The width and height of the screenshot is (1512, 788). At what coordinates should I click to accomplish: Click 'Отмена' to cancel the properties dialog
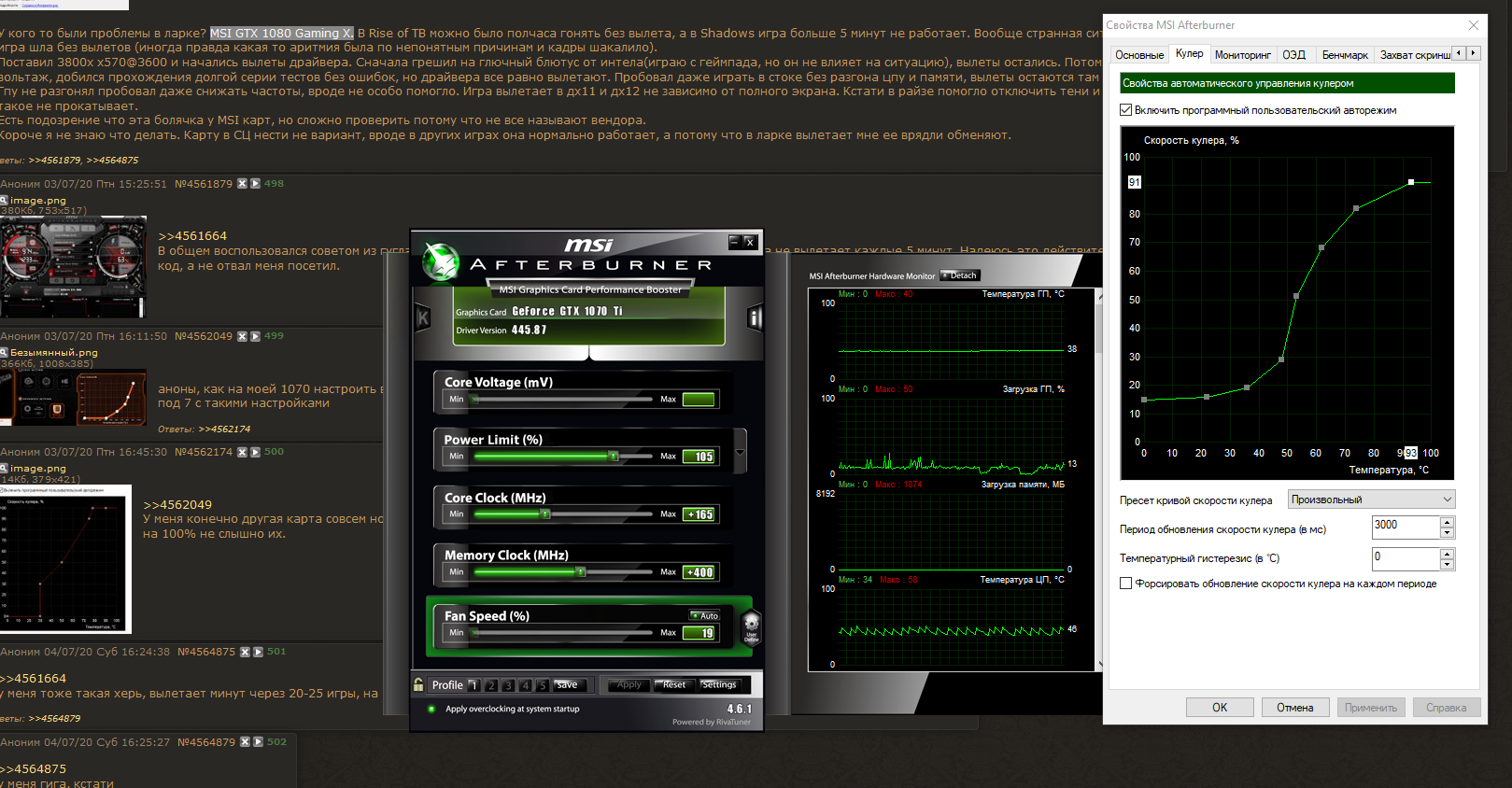click(x=1295, y=708)
